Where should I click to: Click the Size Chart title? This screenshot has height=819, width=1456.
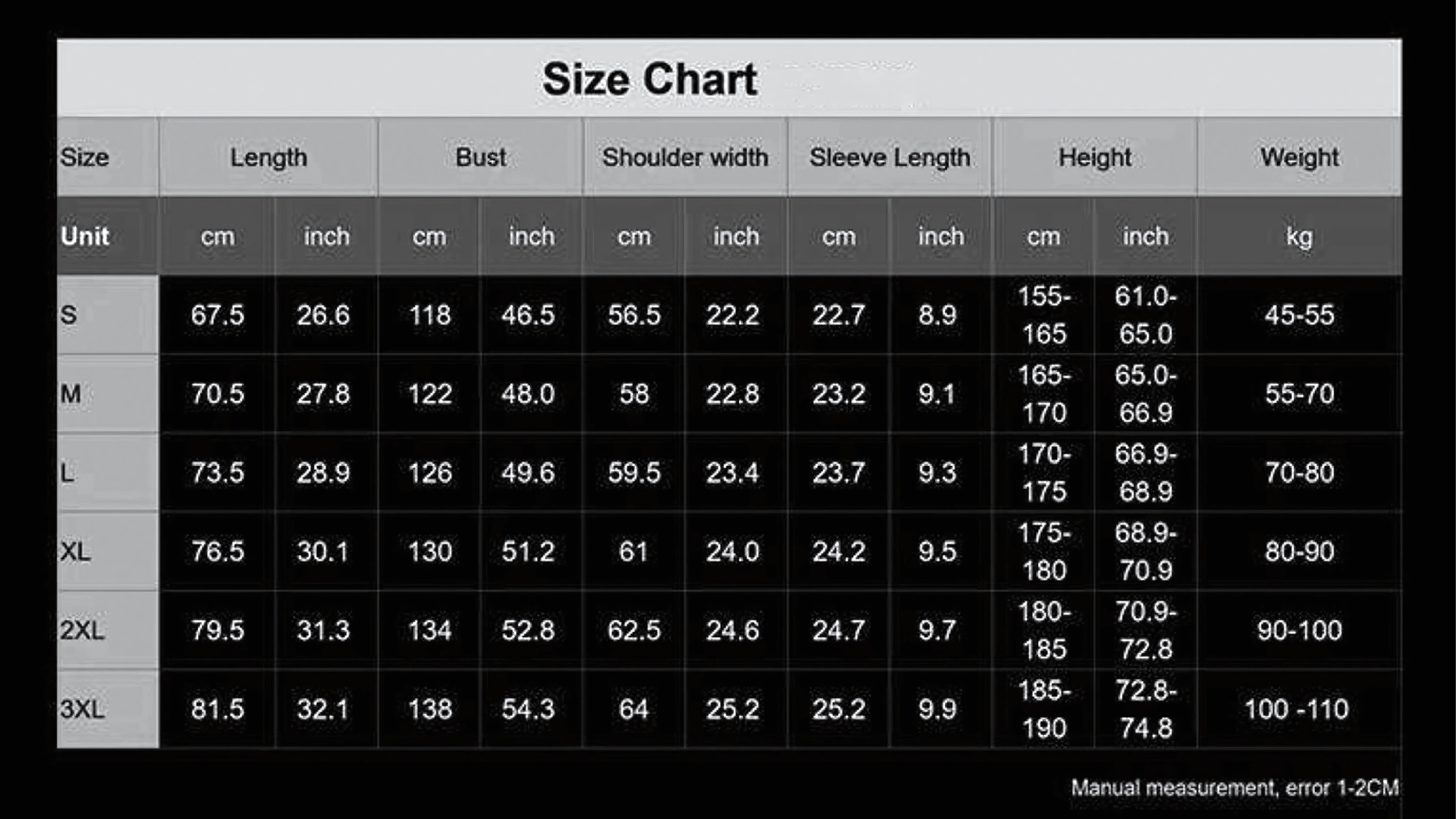pyautogui.click(x=649, y=79)
